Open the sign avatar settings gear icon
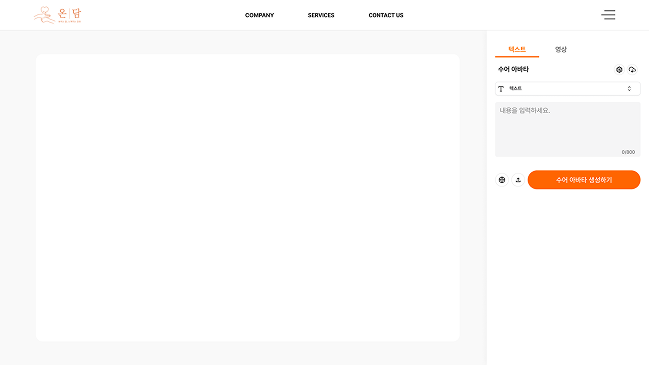Screen dimensions: 649x365 [619, 70]
